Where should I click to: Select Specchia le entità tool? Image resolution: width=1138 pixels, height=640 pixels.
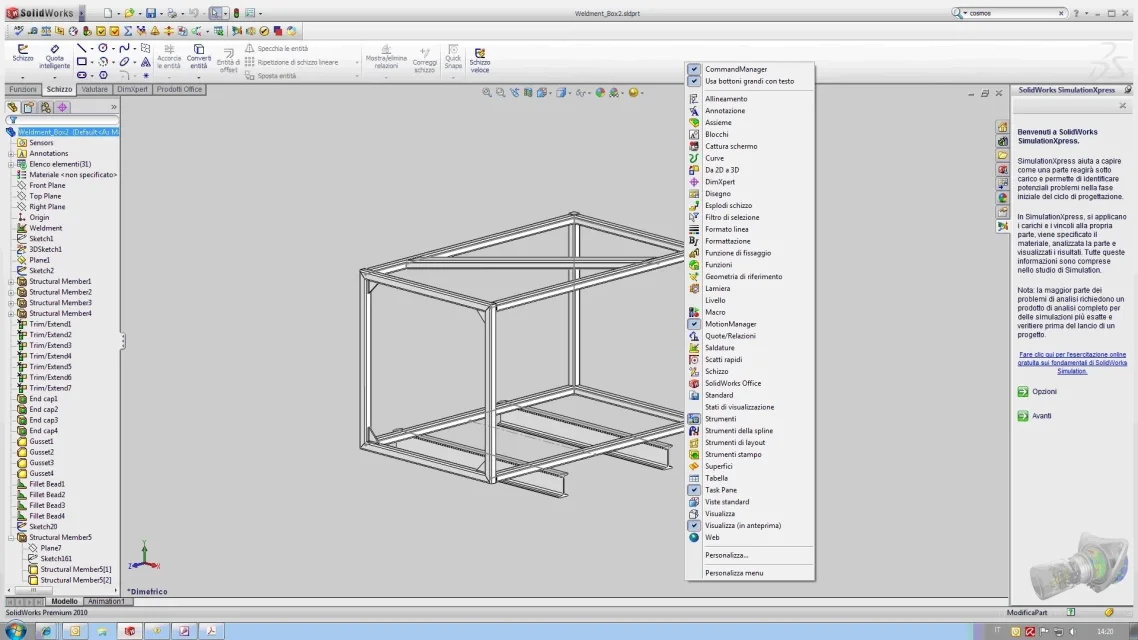[x=276, y=49]
